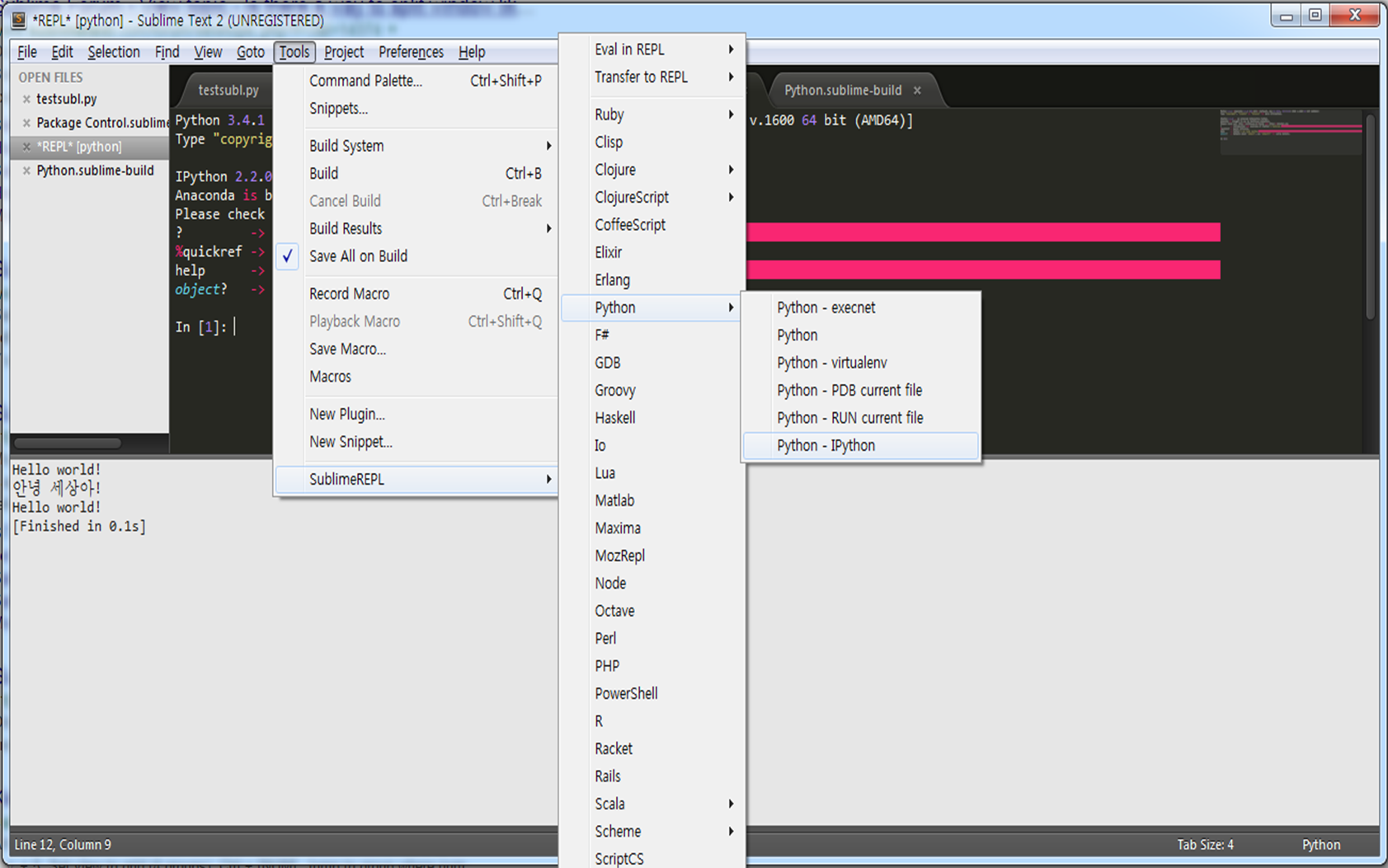This screenshot has width=1388, height=868.
Task: Choose Snippets... menu item
Action: (416, 109)
